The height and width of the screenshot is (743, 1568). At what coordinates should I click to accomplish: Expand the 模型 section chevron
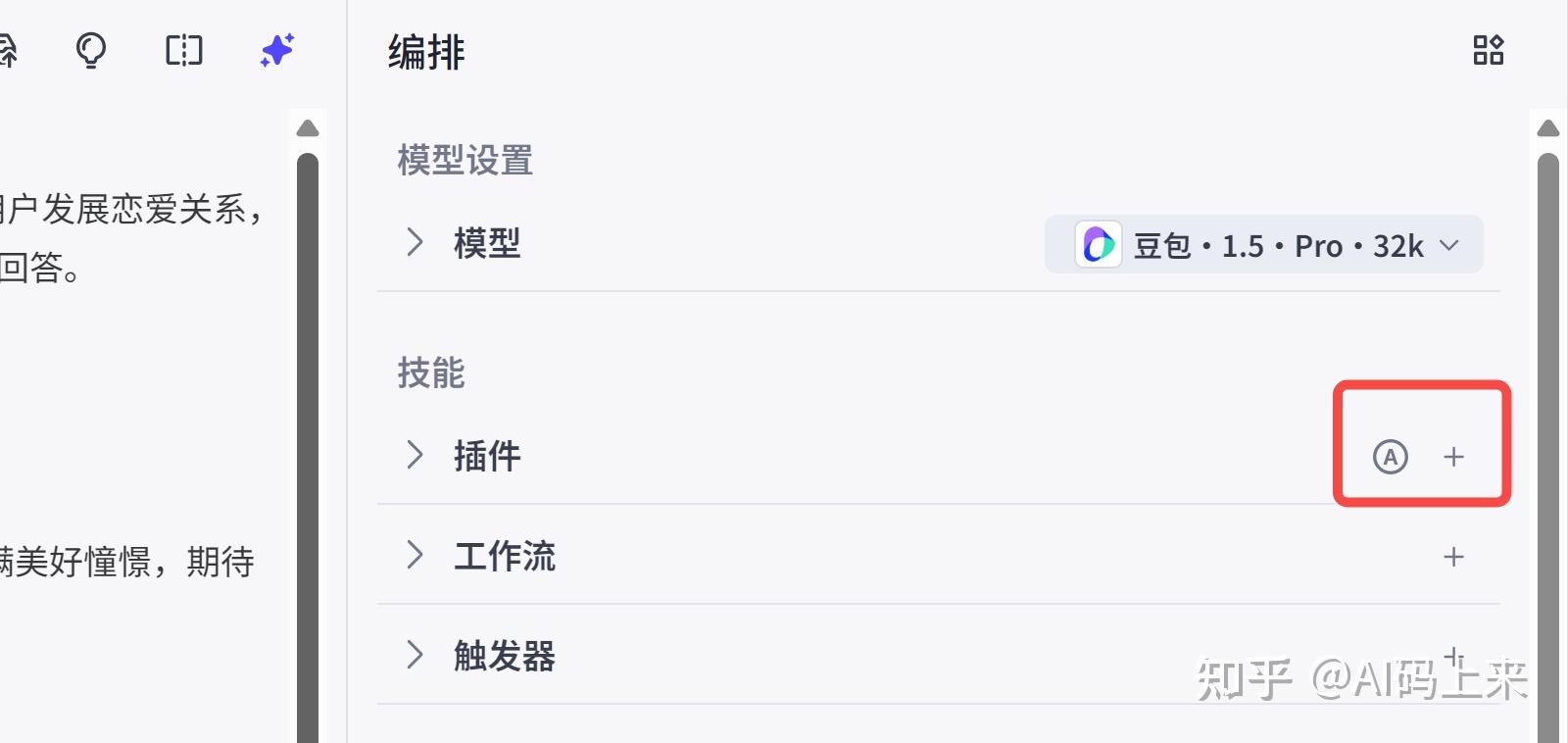point(415,242)
